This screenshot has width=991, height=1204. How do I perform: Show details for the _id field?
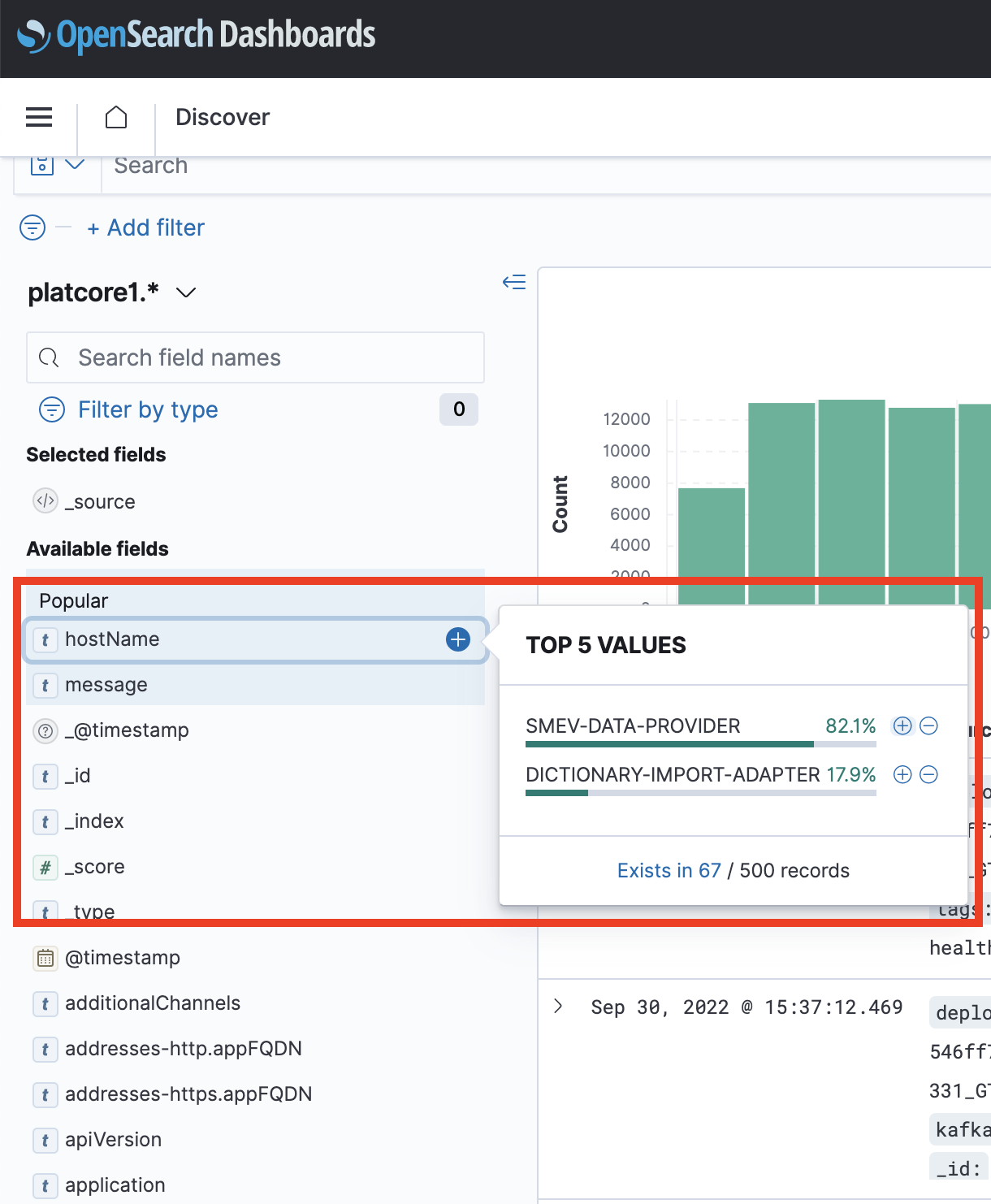click(x=256, y=776)
